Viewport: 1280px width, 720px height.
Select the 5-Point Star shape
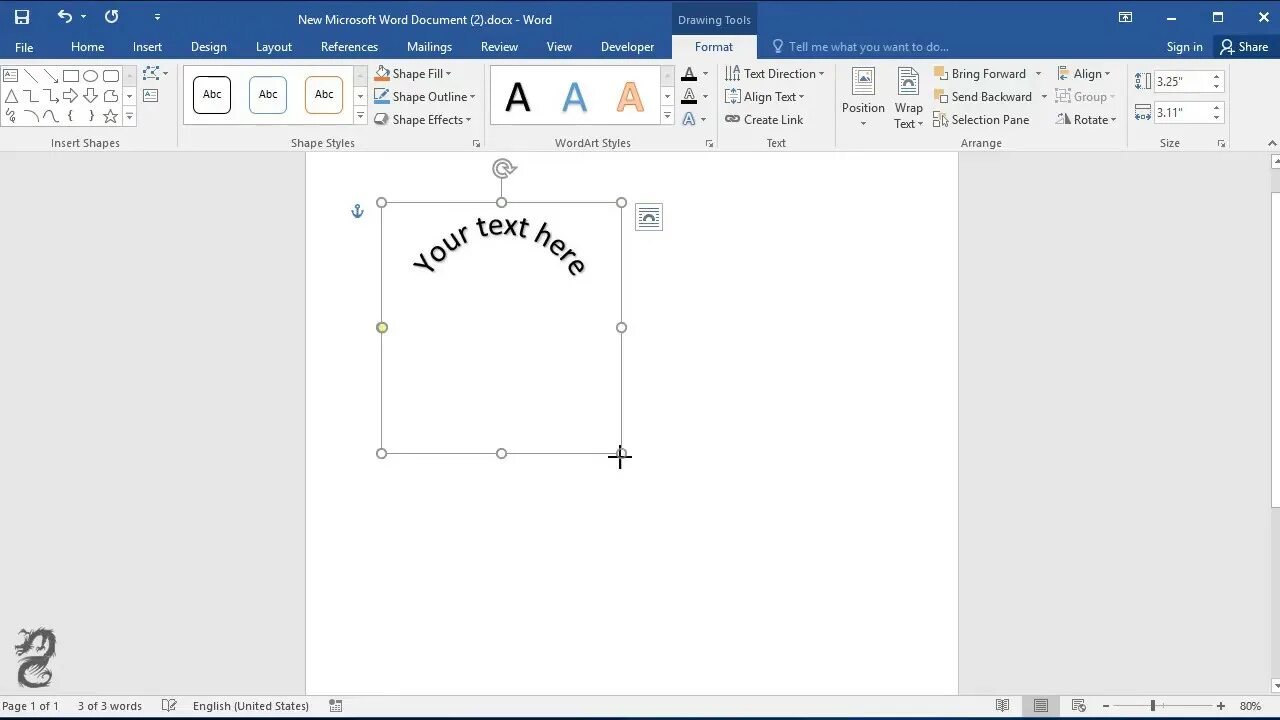click(111, 116)
